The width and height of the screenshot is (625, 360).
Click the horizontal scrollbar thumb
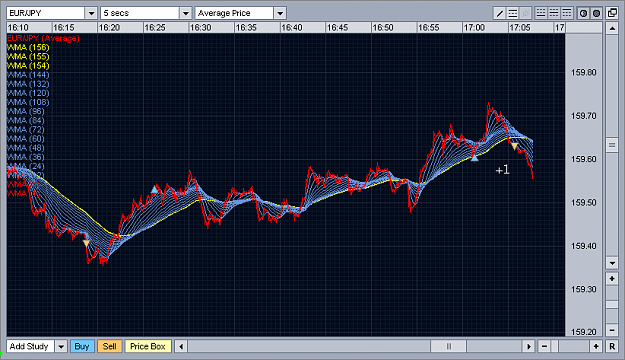[x=448, y=346]
